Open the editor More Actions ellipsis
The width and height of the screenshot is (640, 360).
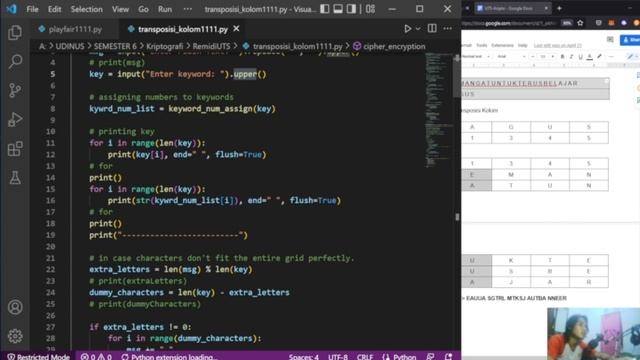coord(448,29)
